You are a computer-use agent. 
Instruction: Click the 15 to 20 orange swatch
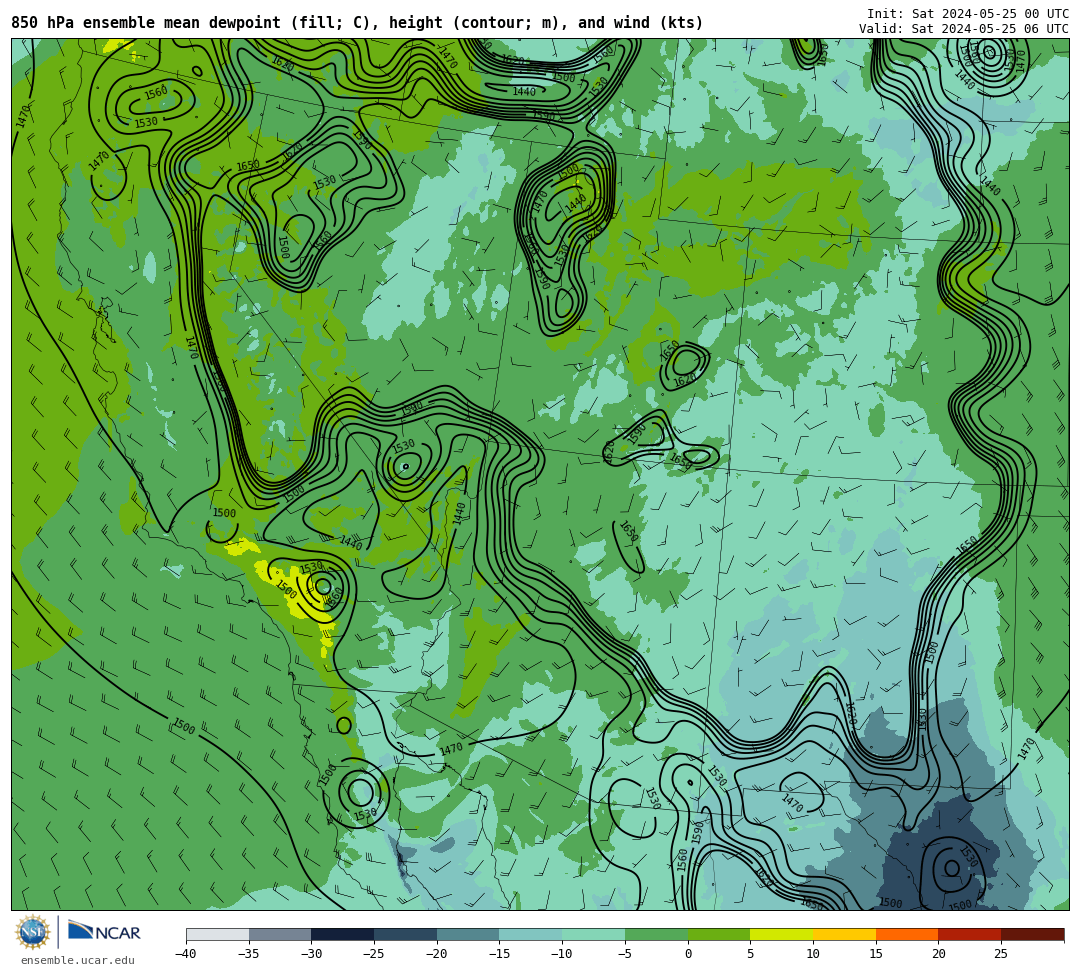[907, 934]
